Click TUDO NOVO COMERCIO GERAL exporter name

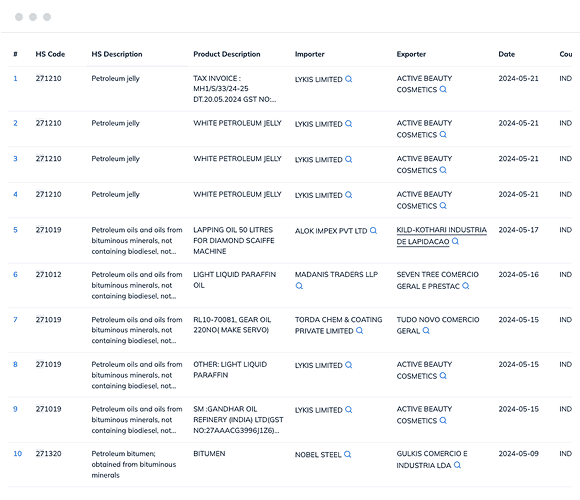coord(438,325)
